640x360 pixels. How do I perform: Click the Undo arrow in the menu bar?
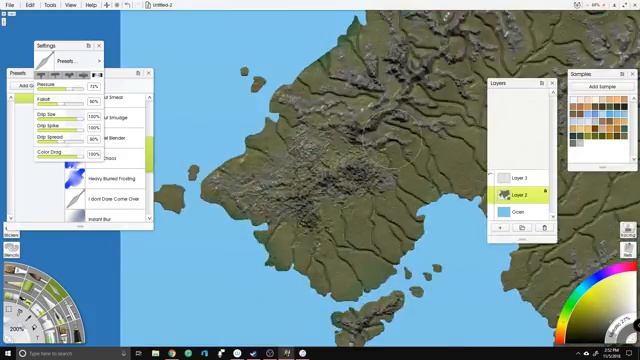pyautogui.click(x=127, y=5)
